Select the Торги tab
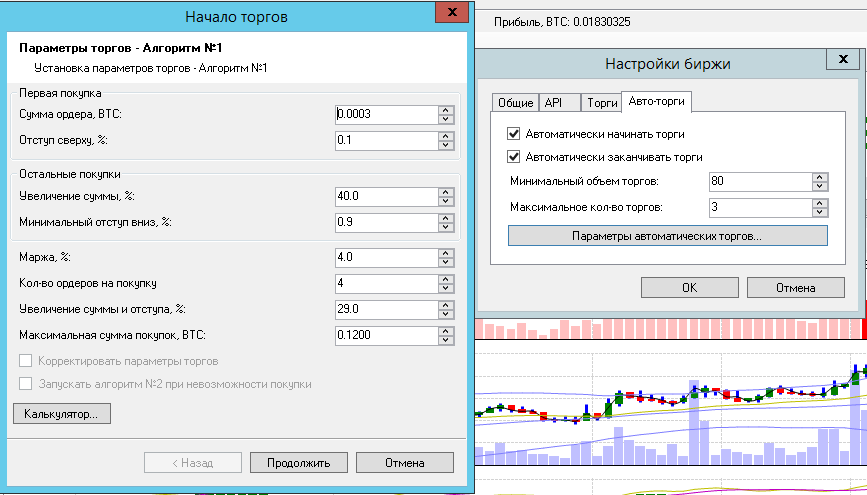Viewport: 867px width, 495px height. pos(601,103)
